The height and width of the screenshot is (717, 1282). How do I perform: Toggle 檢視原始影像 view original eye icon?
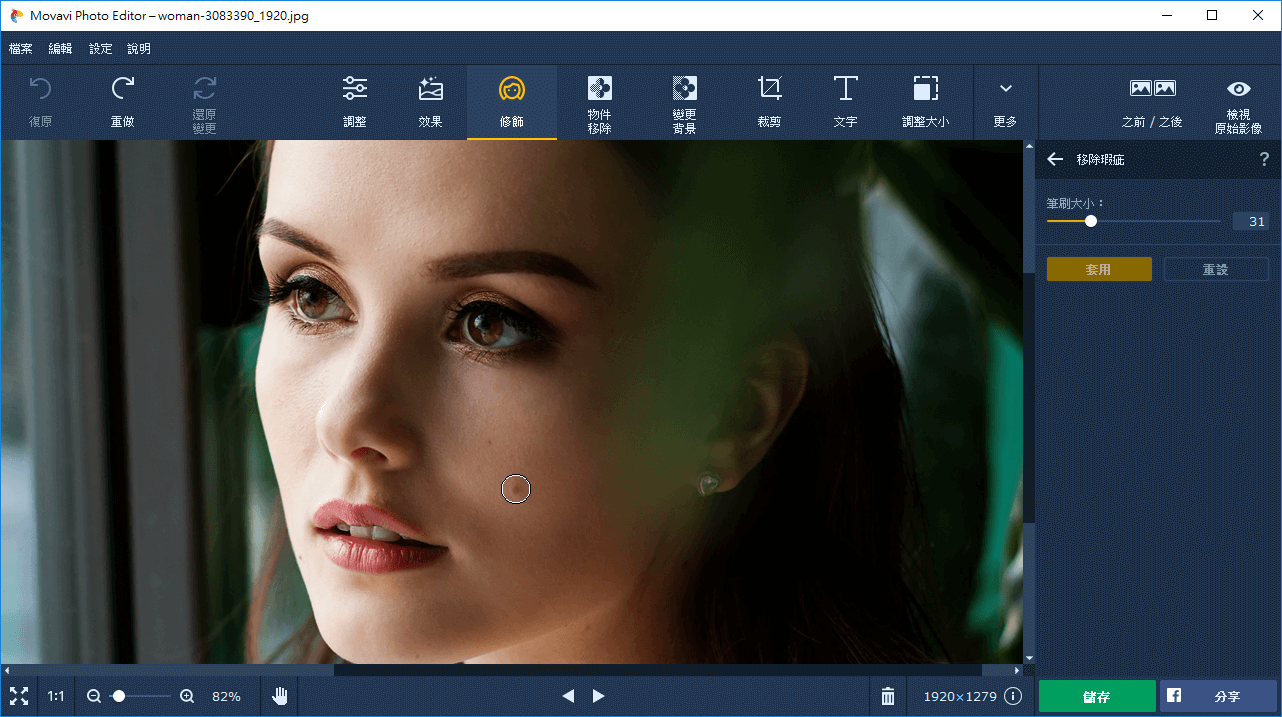coord(1239,102)
